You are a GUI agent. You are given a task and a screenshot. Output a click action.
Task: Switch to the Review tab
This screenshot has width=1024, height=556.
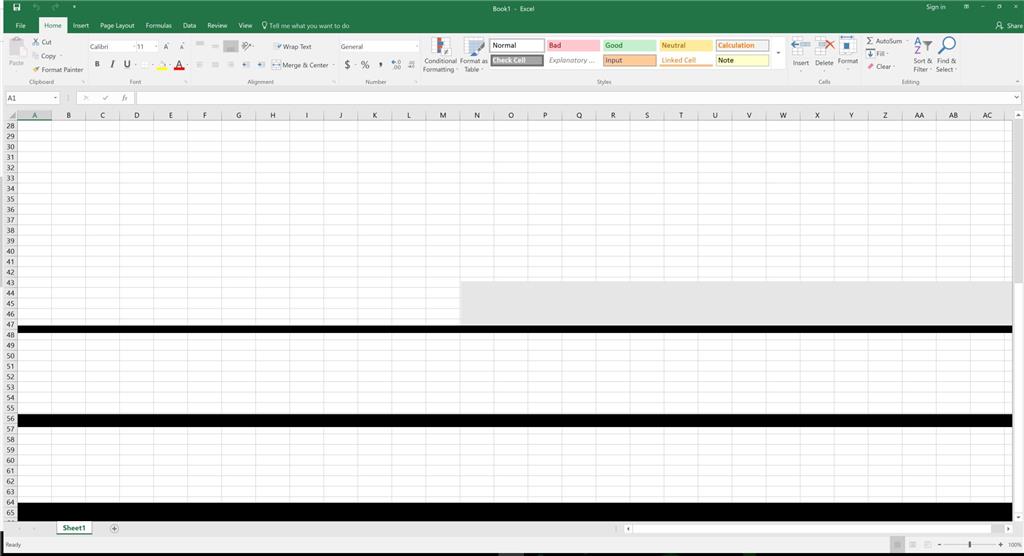point(217,25)
